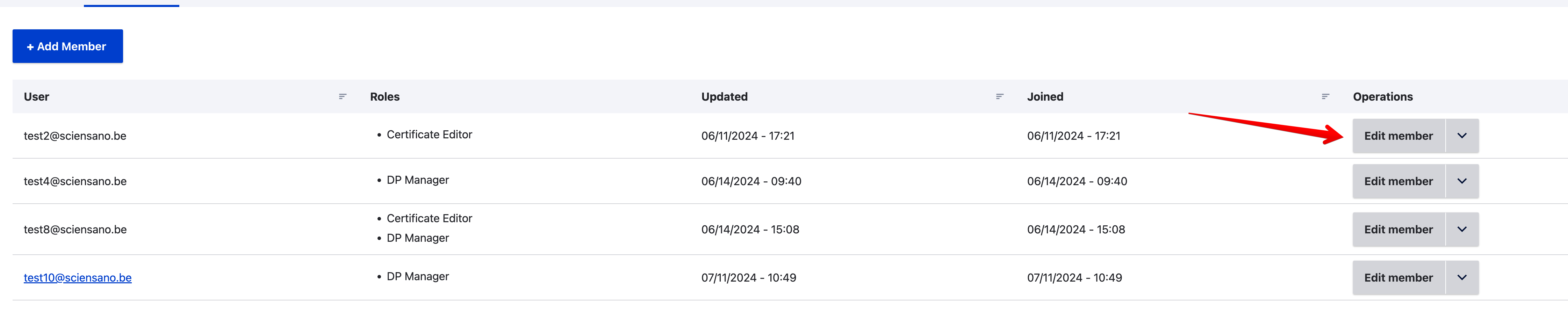Edit member test4@sciensano.be

(1398, 181)
